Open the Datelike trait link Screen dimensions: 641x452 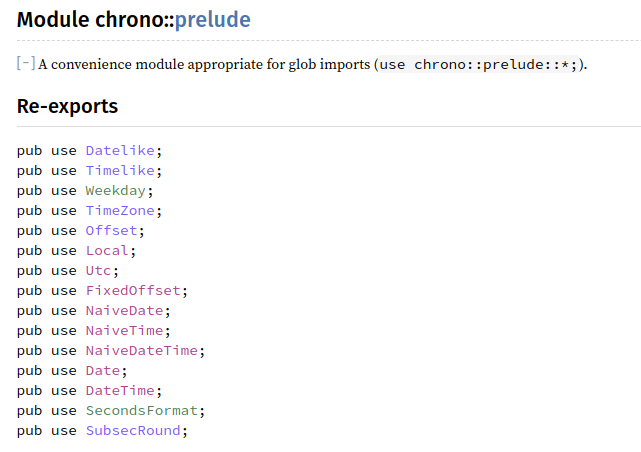tap(120, 150)
